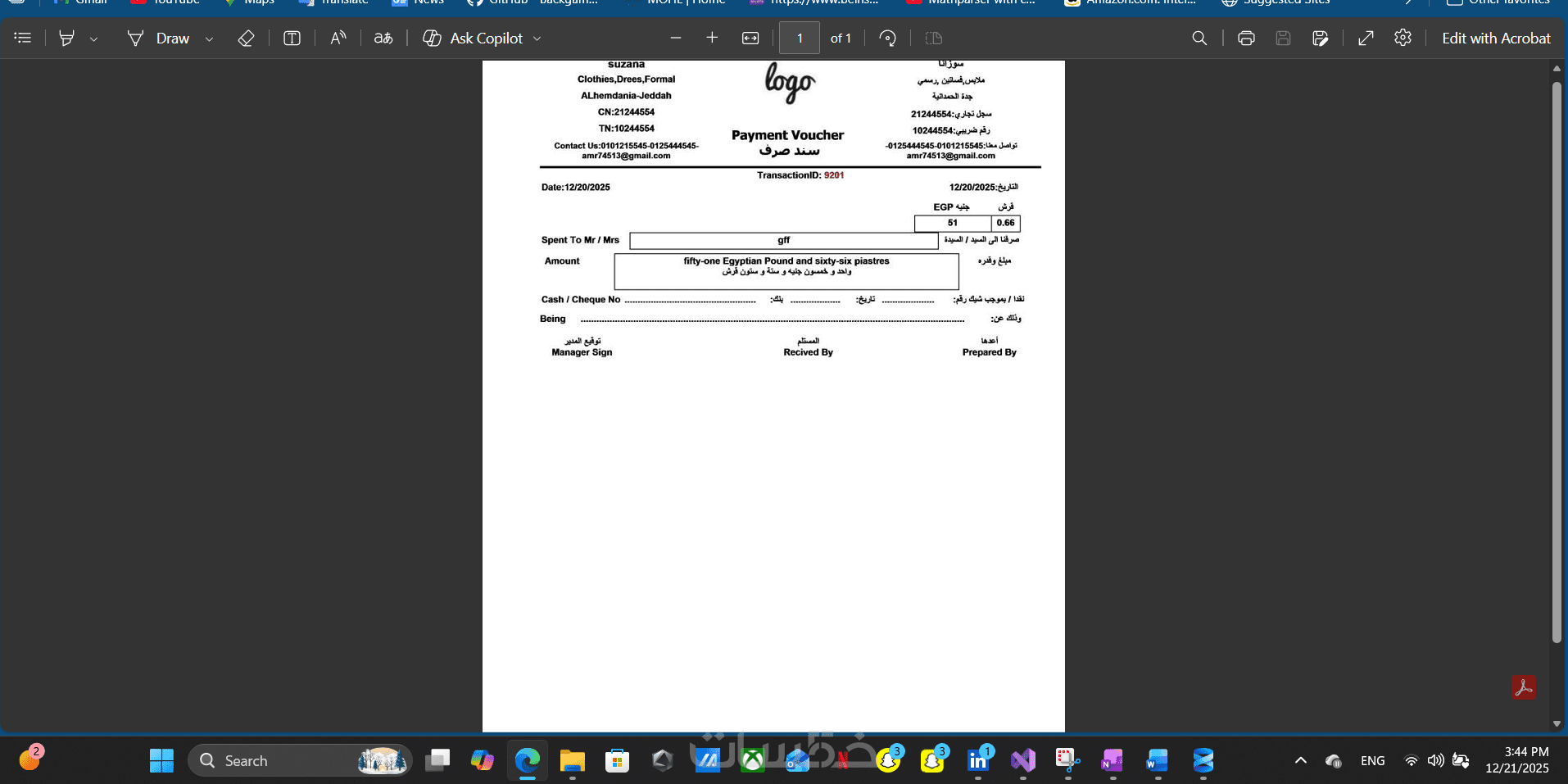Click the "Spent To Mr / Mrs" label
This screenshot has width=1568, height=784.
[580, 240]
